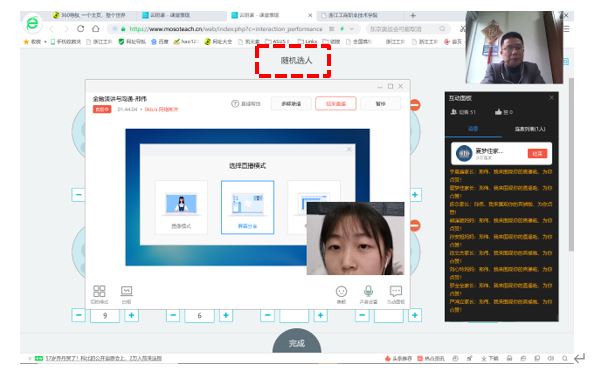Click the four-square layout mode icon
Viewport: 611px width, 383px height.
99,291
